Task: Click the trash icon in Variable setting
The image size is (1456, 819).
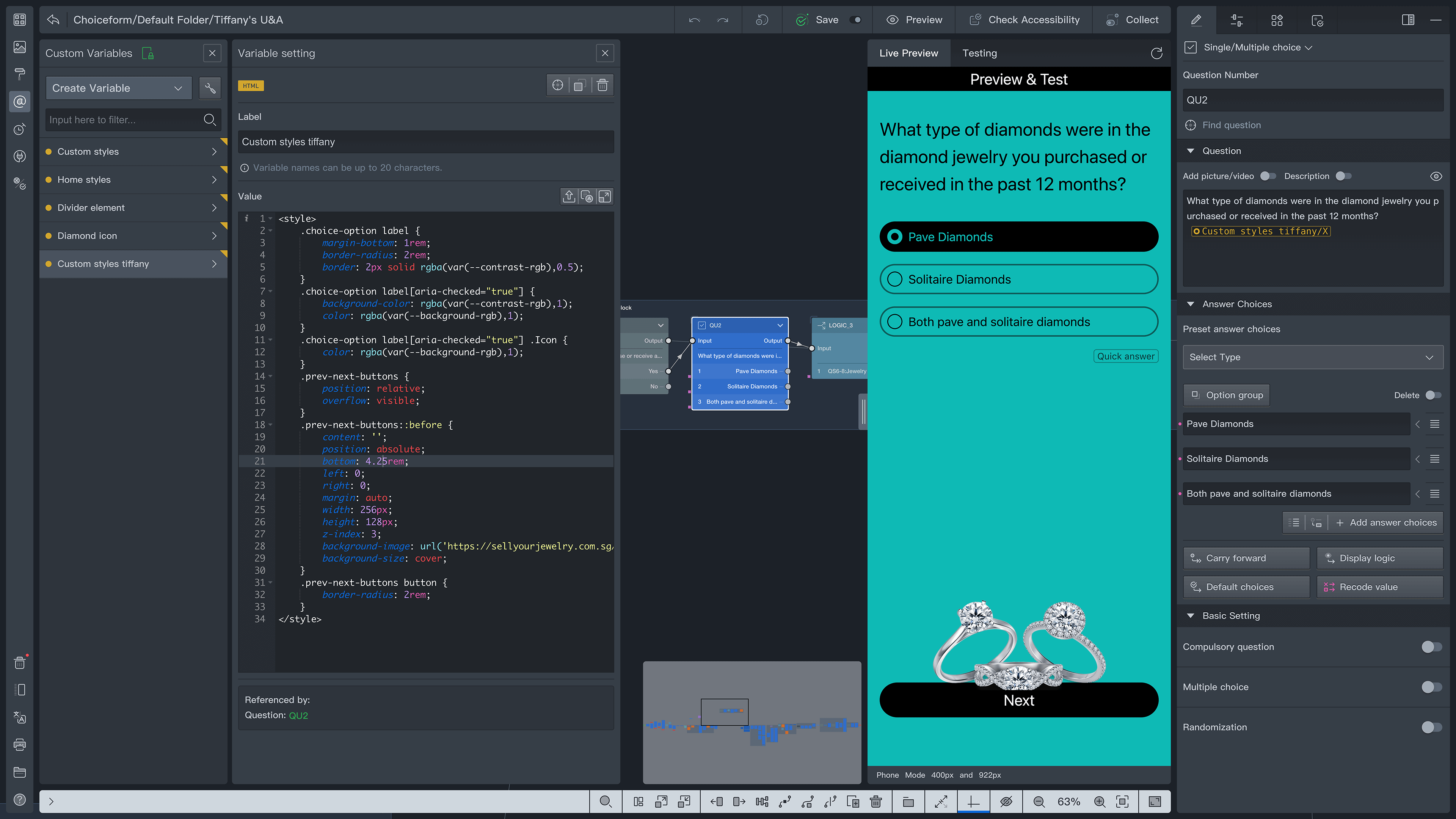Action: 602,85
